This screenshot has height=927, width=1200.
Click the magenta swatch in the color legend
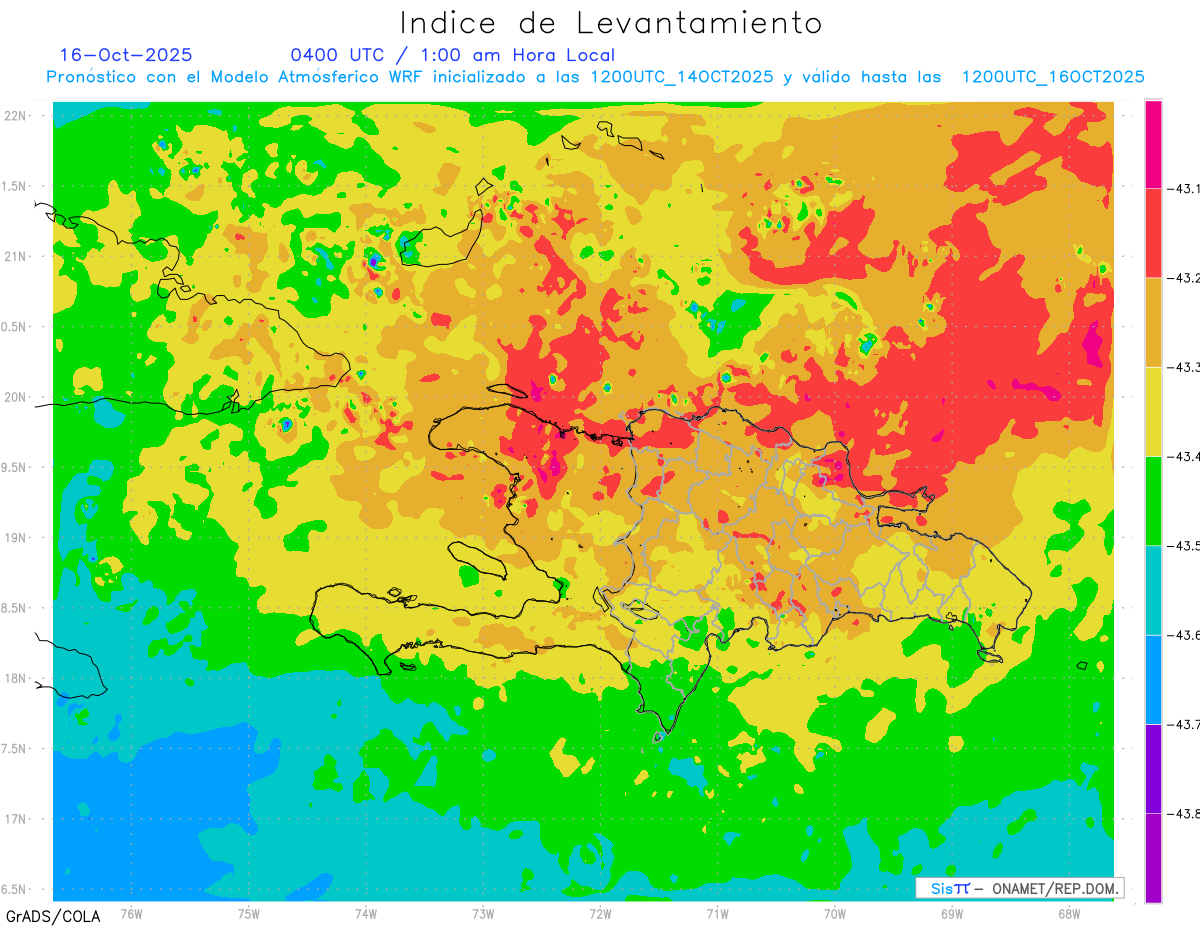pyautogui.click(x=1153, y=144)
